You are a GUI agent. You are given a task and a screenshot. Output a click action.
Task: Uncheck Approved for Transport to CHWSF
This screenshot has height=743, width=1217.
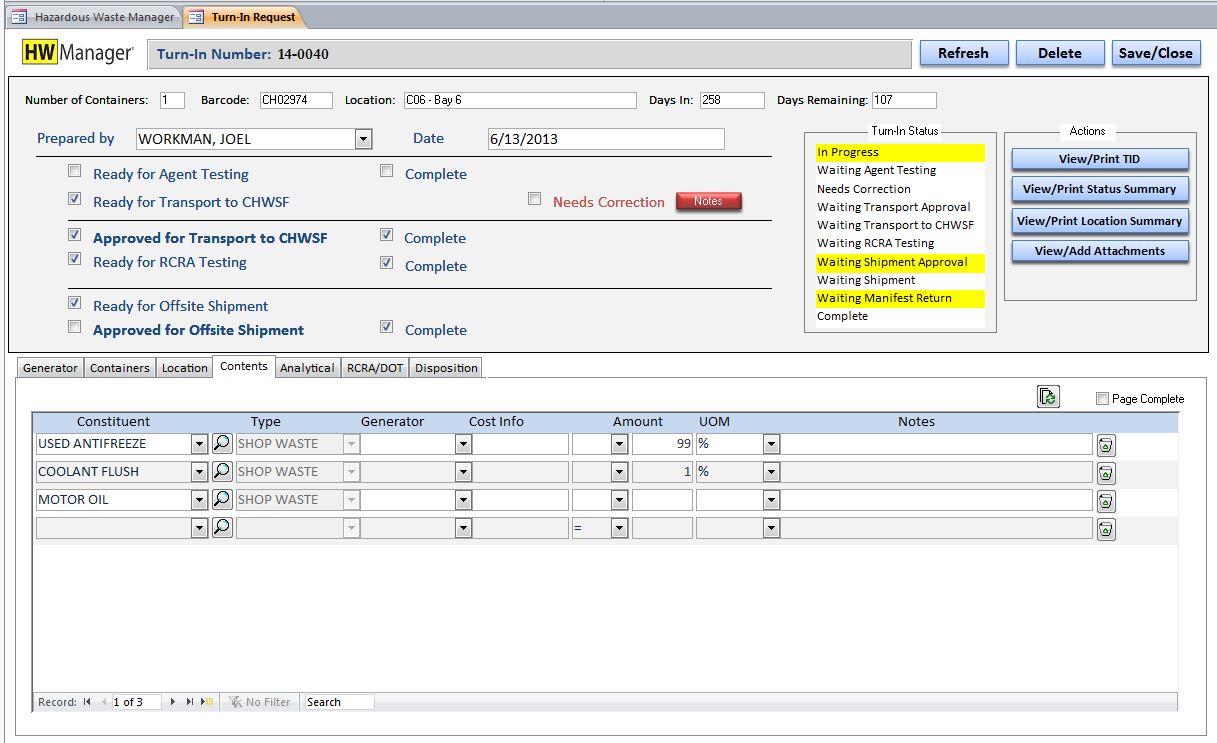pos(74,235)
